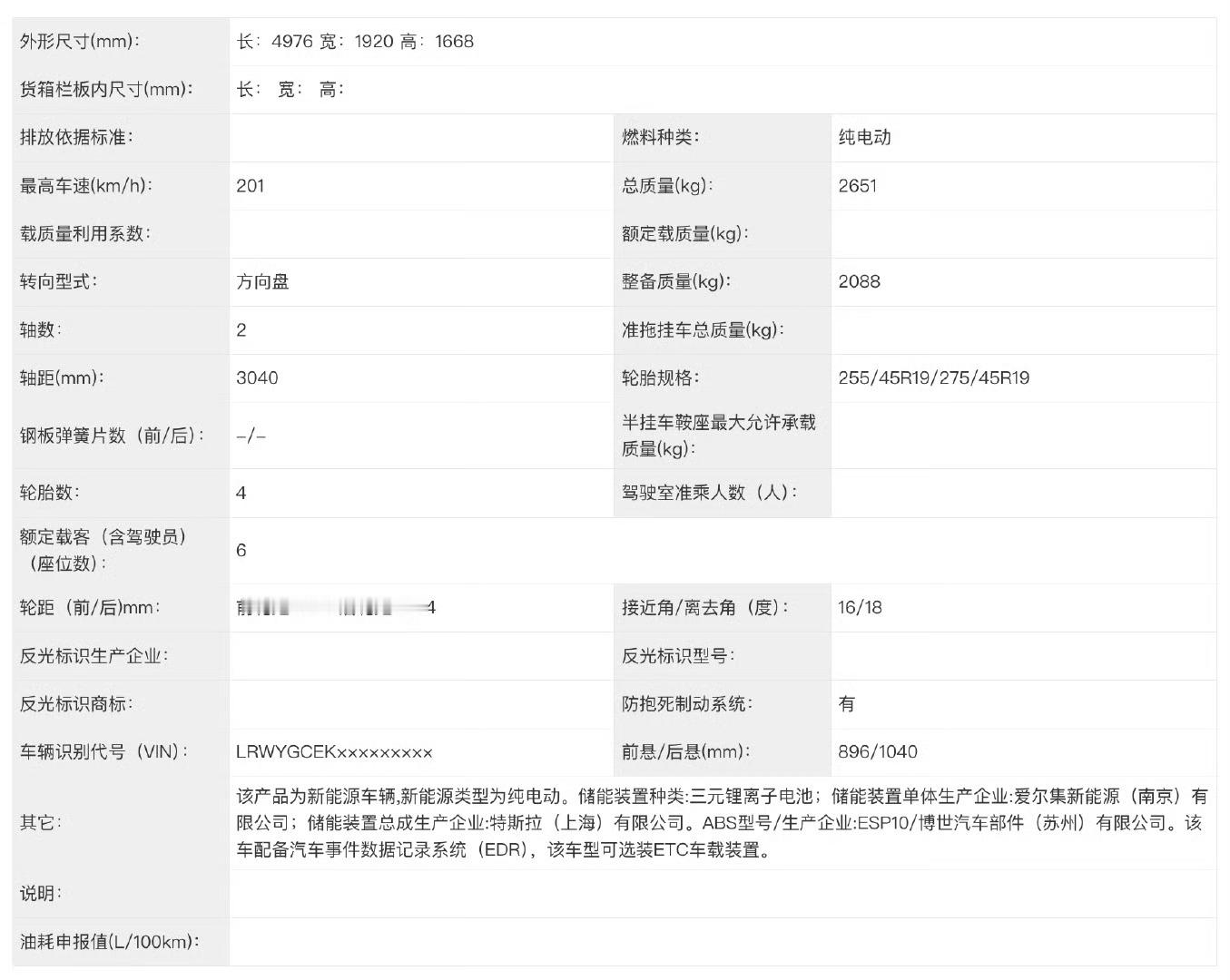Screen dimensions: 1230x980
Task: Click the 轴数 label
Action: click(x=41, y=330)
